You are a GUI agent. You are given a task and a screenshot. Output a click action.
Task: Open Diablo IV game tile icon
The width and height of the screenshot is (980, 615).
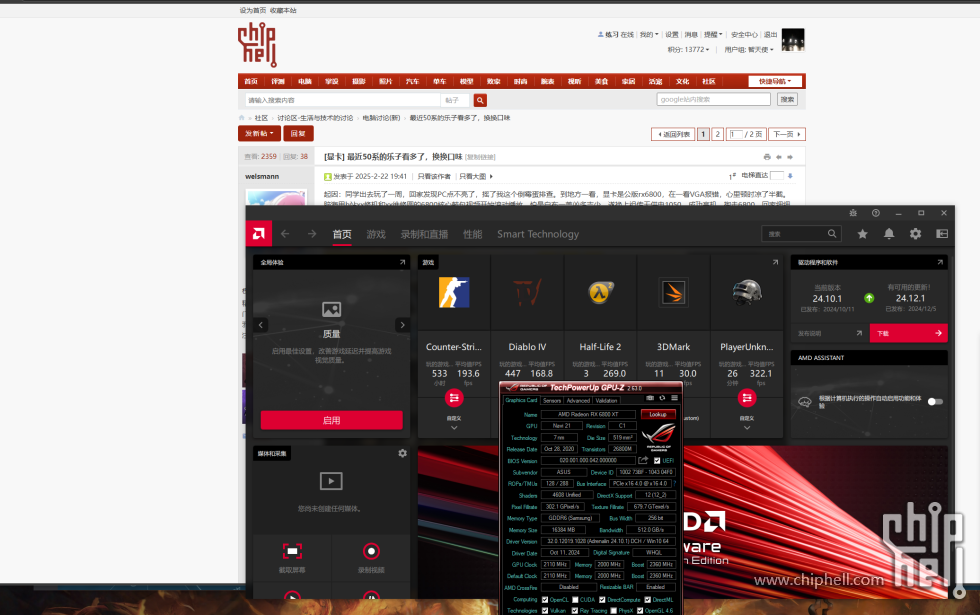click(527, 292)
